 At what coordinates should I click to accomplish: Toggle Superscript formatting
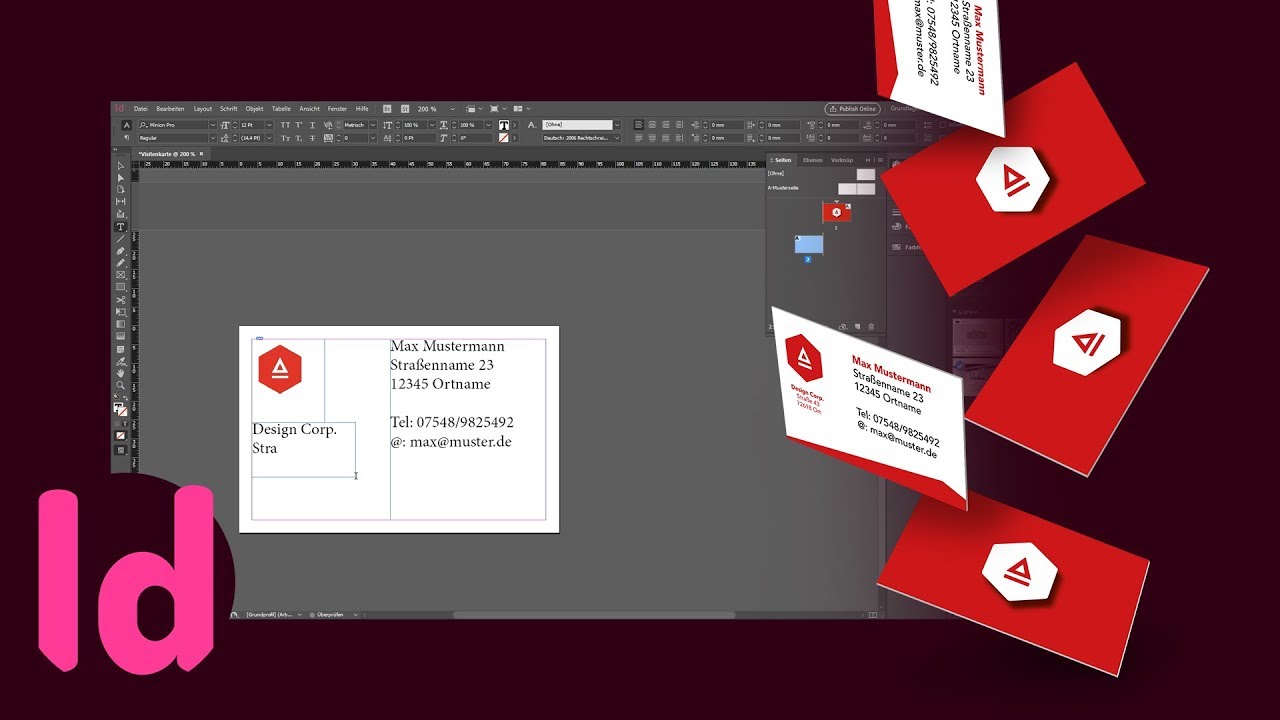[x=299, y=125]
